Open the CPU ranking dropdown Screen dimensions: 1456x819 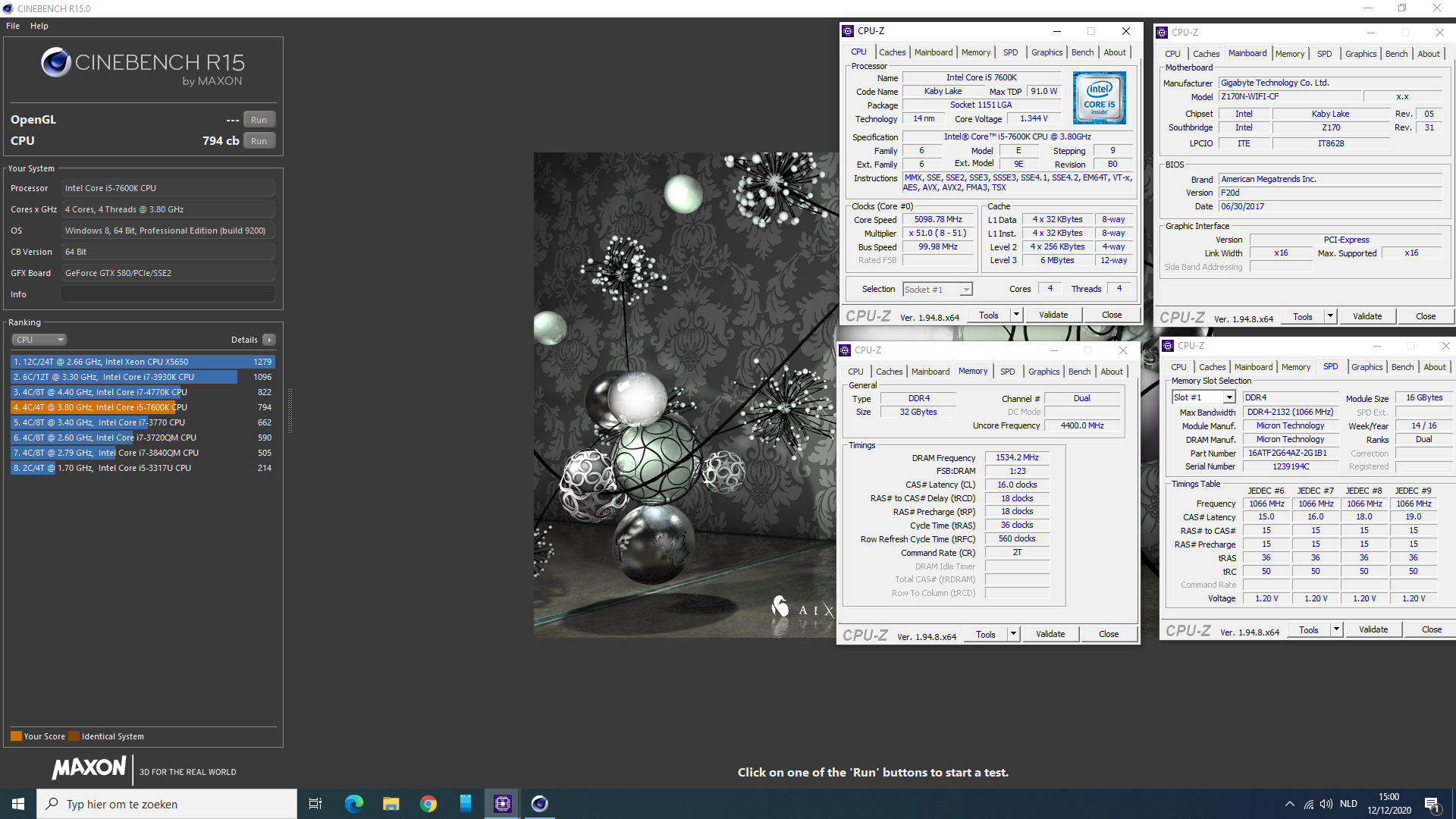[x=39, y=340]
